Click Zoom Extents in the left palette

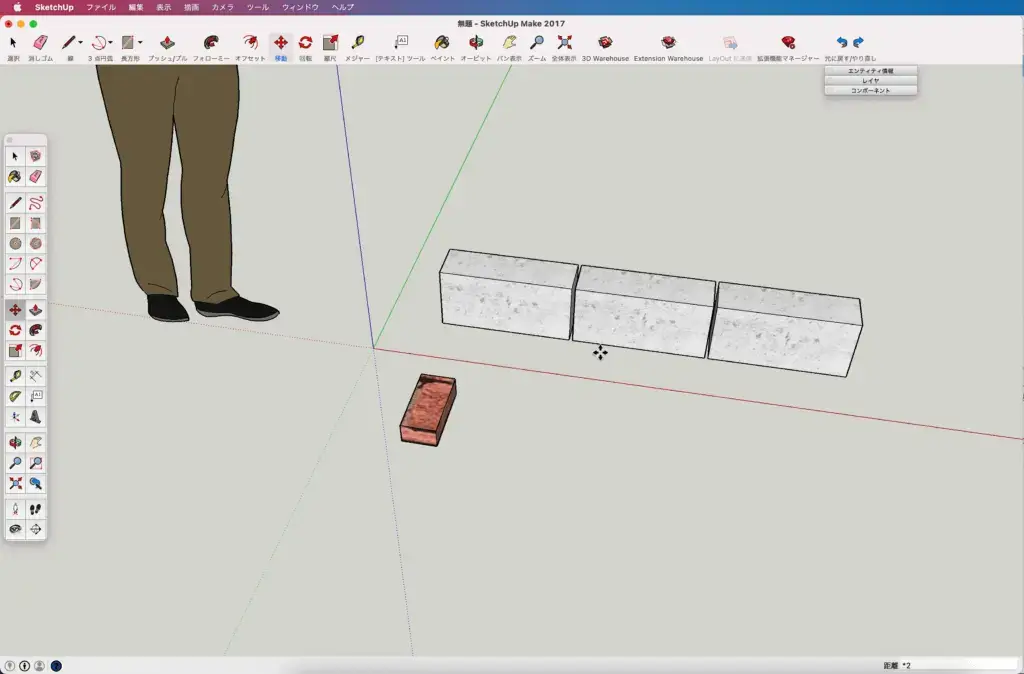coord(15,483)
